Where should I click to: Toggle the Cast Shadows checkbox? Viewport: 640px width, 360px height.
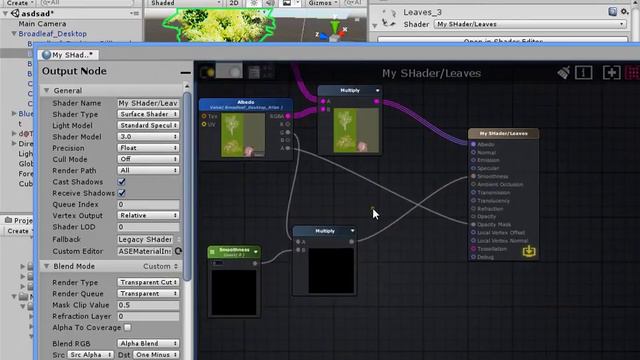(x=122, y=182)
